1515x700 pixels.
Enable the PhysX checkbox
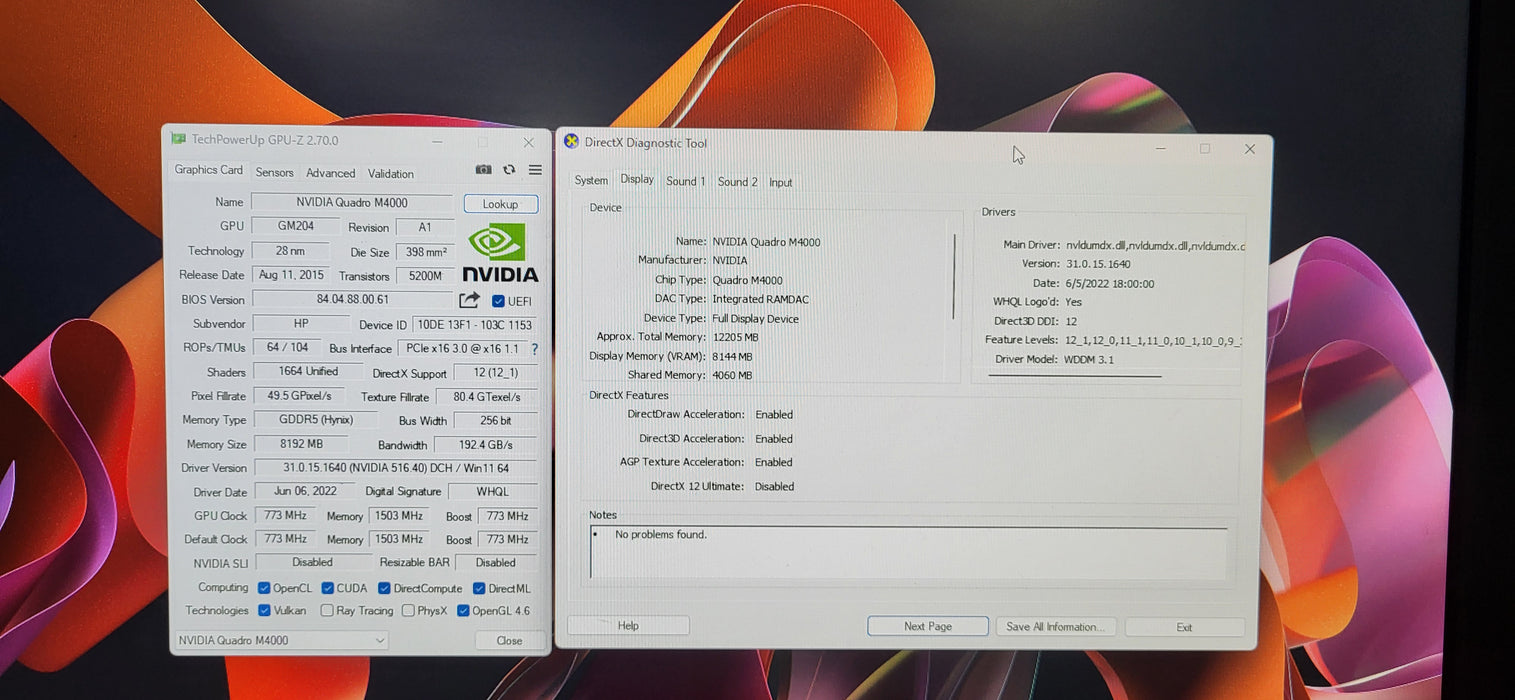coord(408,610)
